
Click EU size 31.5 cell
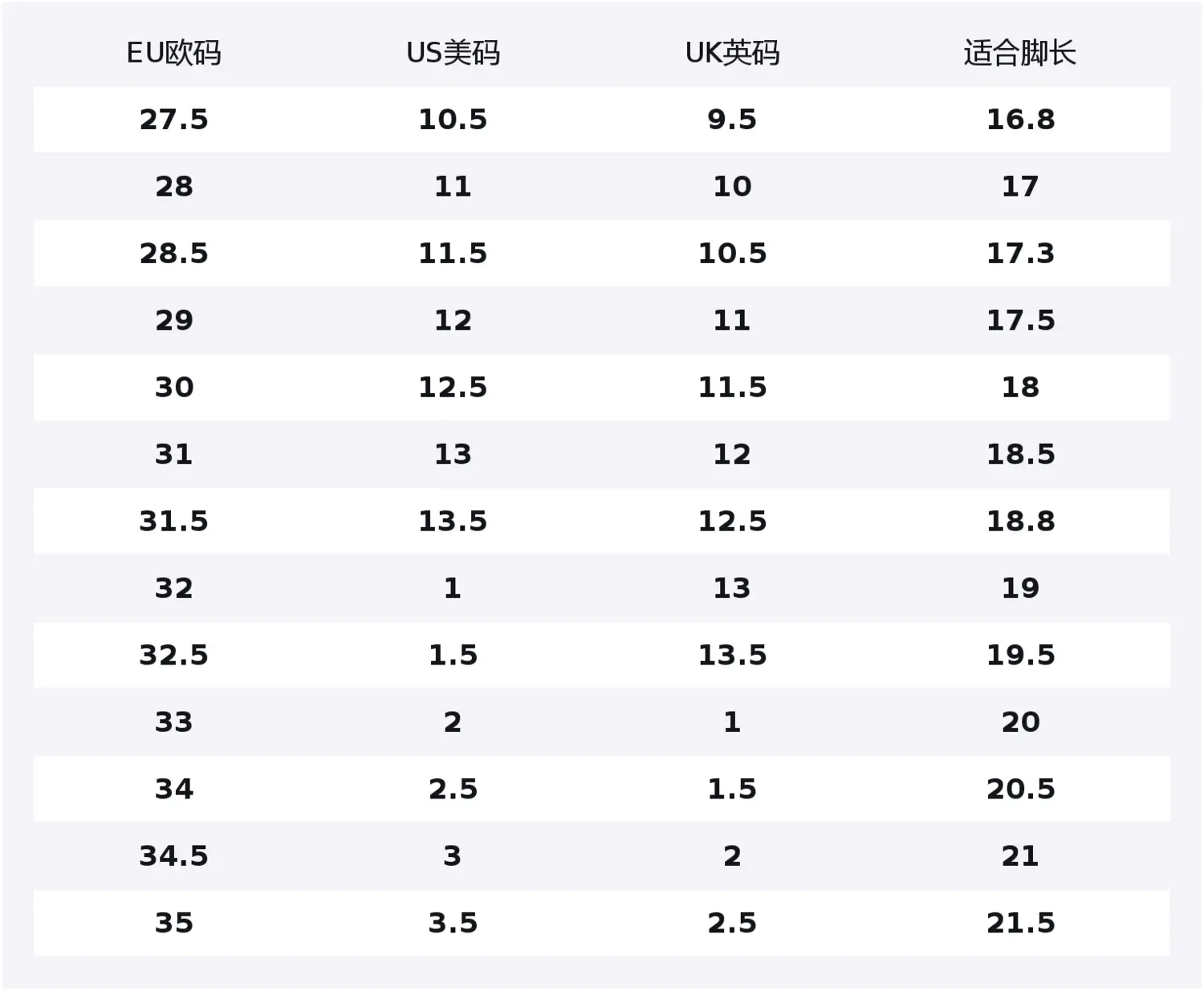pos(173,522)
